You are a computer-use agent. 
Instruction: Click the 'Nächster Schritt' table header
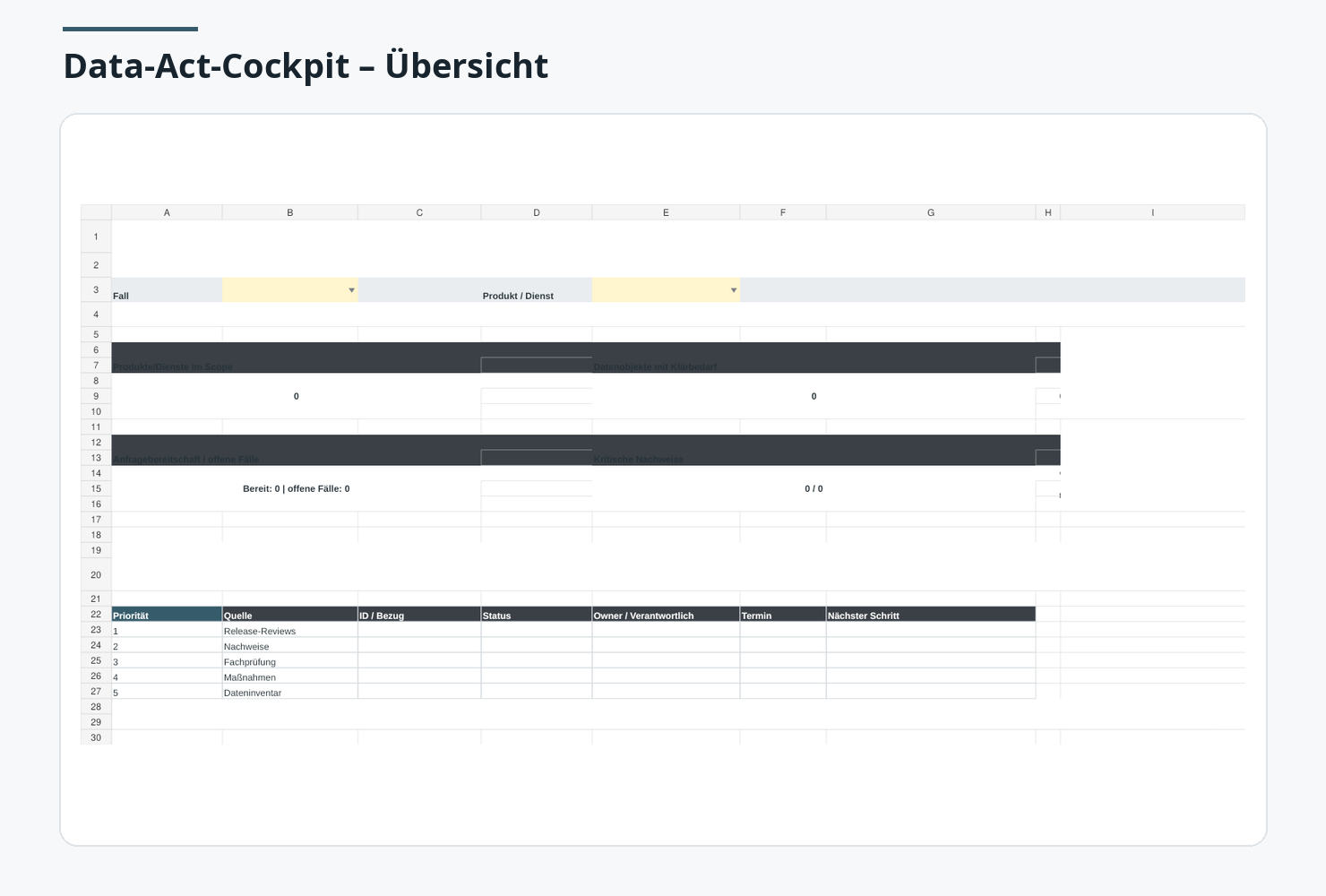pos(931,614)
